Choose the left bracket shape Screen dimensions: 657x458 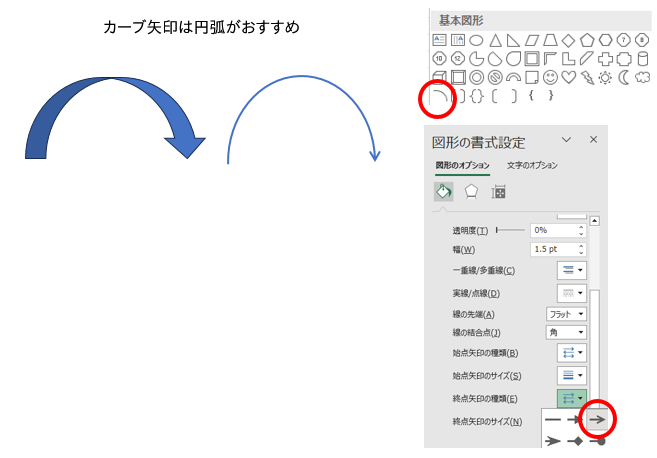tap(494, 96)
